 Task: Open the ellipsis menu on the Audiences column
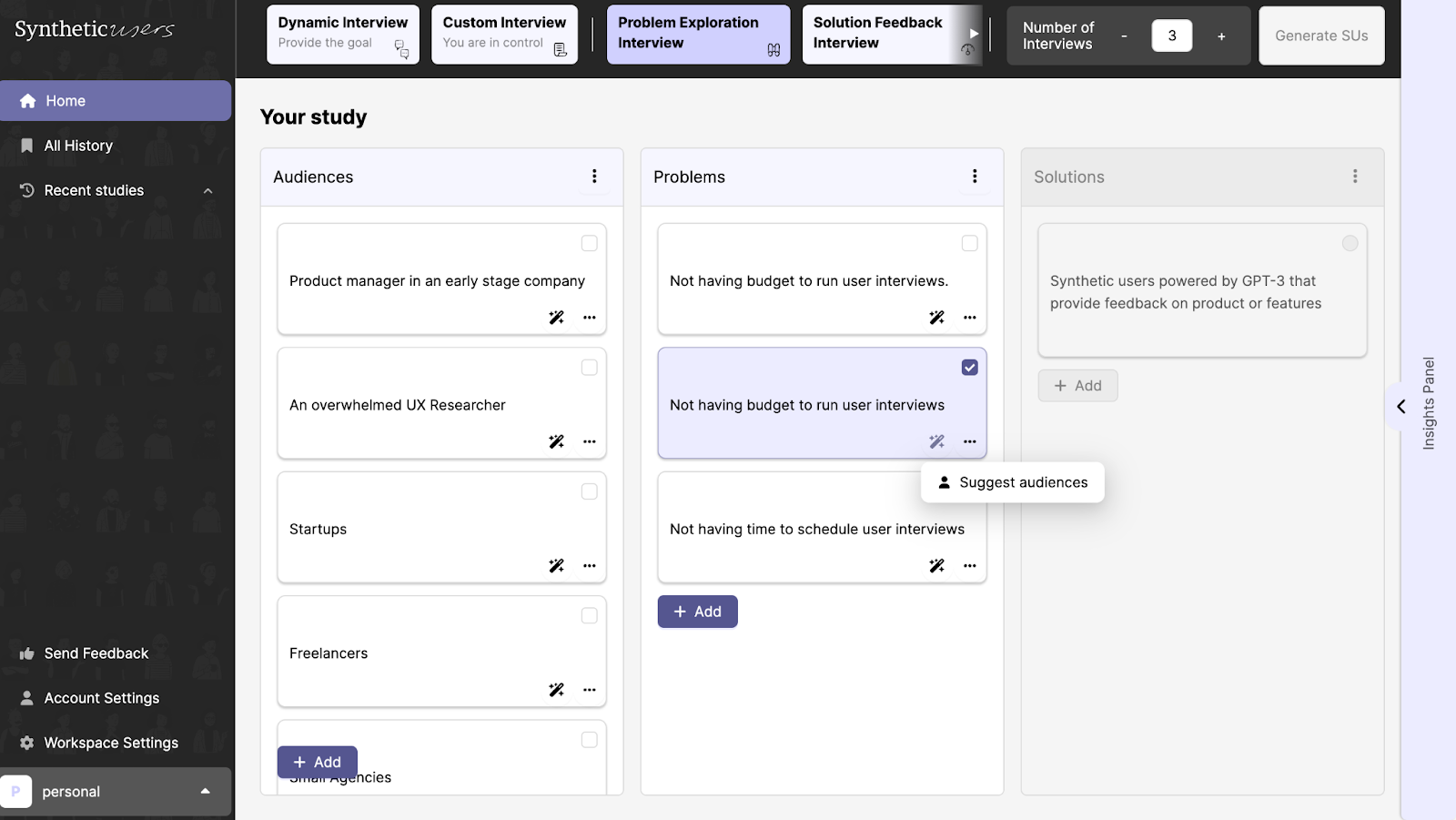click(x=595, y=177)
